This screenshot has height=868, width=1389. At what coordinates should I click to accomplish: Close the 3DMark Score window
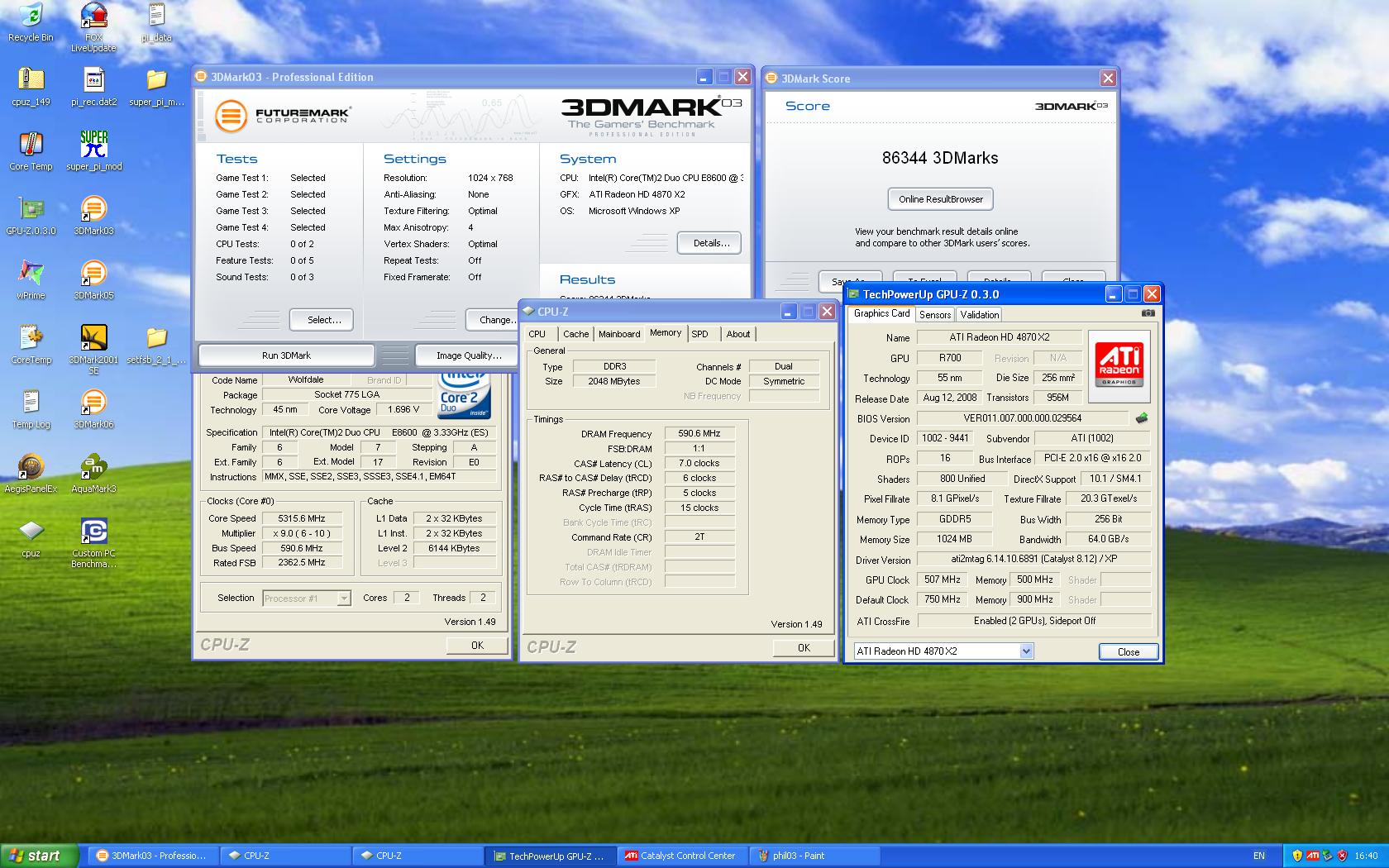coord(1108,79)
